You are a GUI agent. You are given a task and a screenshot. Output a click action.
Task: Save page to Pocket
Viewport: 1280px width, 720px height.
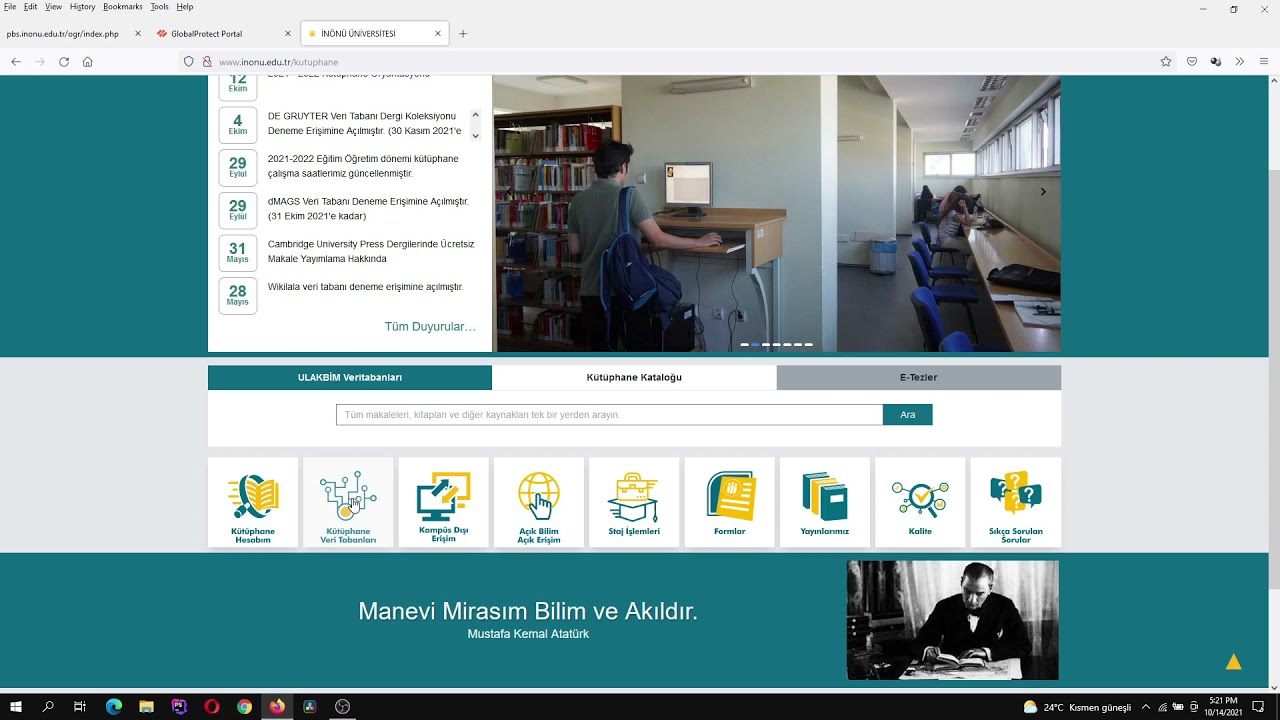(x=1192, y=62)
